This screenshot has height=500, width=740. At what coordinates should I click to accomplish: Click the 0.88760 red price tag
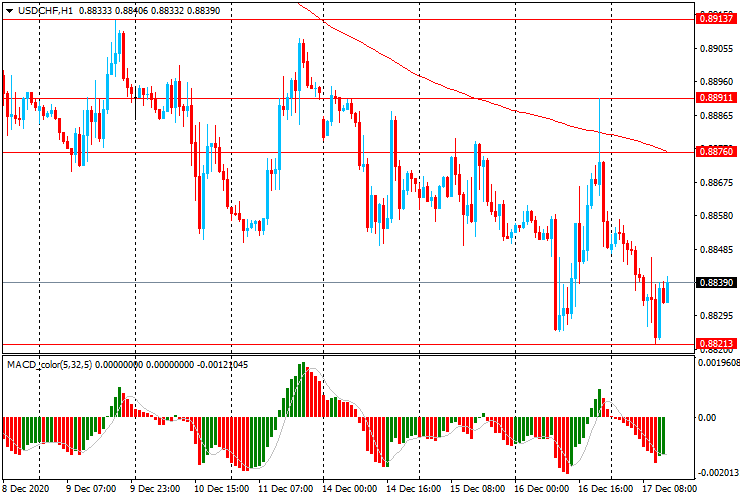pyautogui.click(x=717, y=151)
